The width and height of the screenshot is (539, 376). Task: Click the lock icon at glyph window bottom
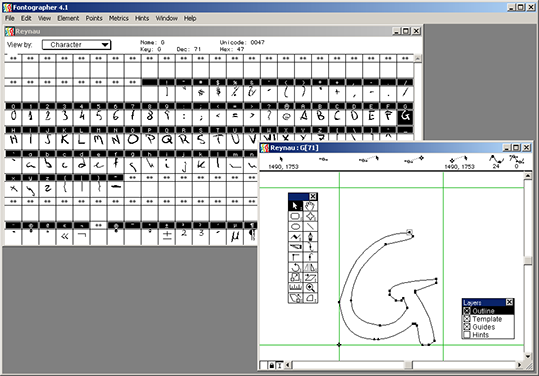click(272, 365)
